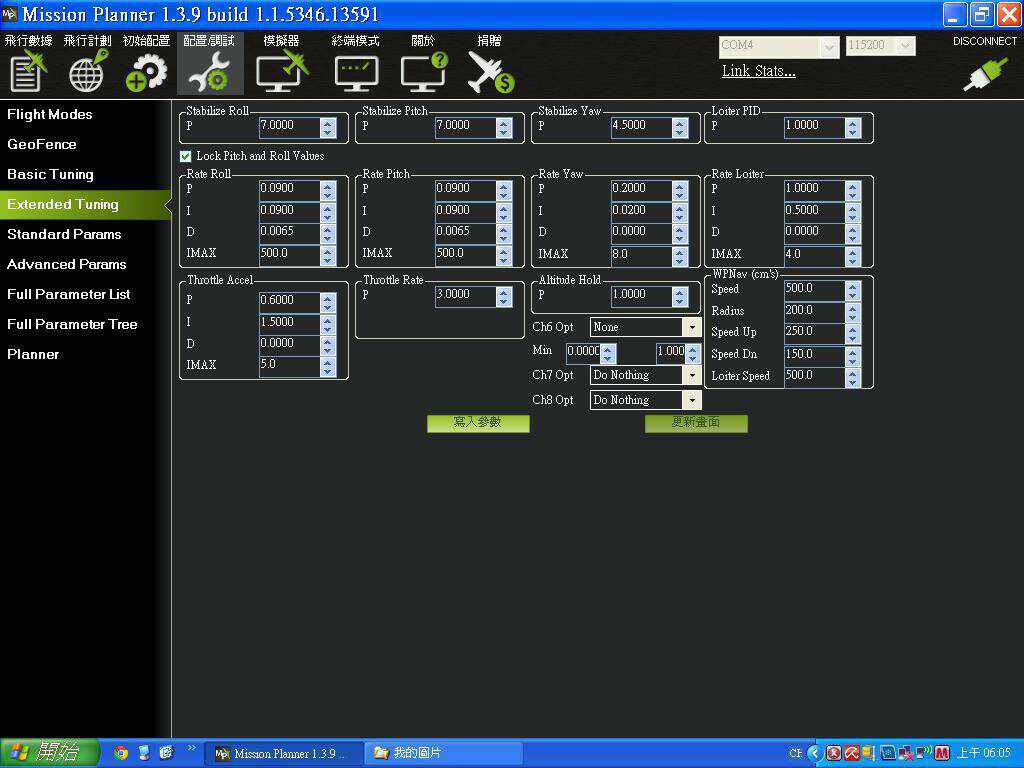1024x768 pixels.
Task: Open the COM4 port dropdown
Action: coord(829,46)
